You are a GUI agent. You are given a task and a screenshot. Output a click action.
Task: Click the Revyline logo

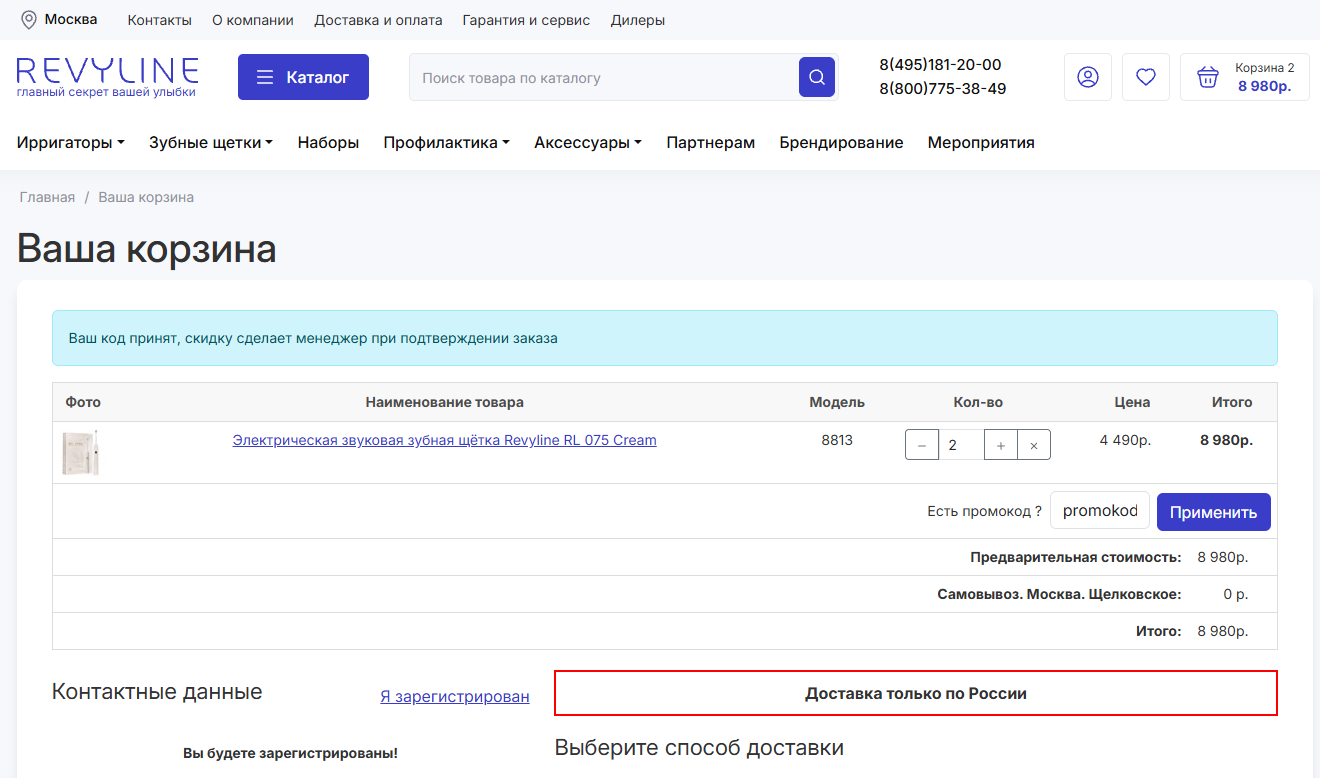point(107,76)
